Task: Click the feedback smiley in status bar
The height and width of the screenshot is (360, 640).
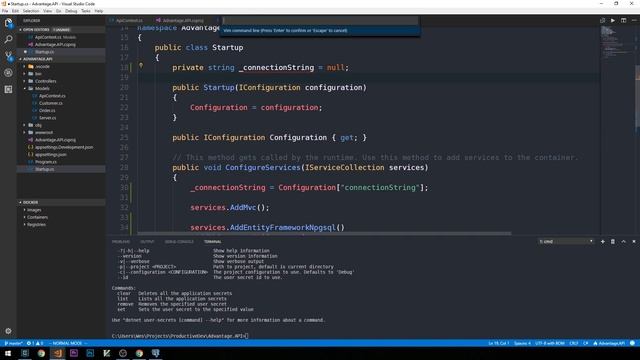Action: coord(632,343)
